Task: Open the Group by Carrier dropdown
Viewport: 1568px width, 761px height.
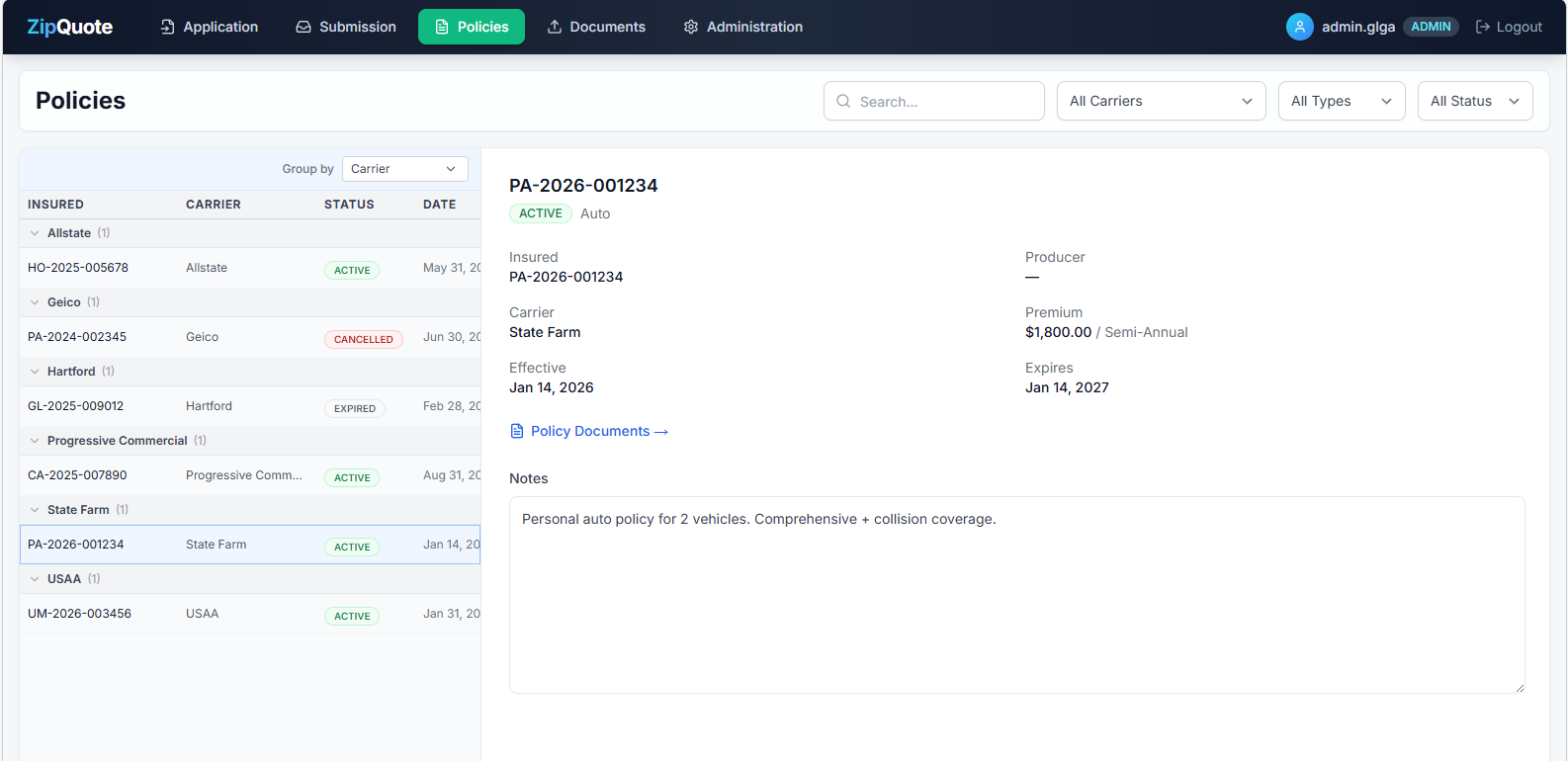Action: point(404,169)
